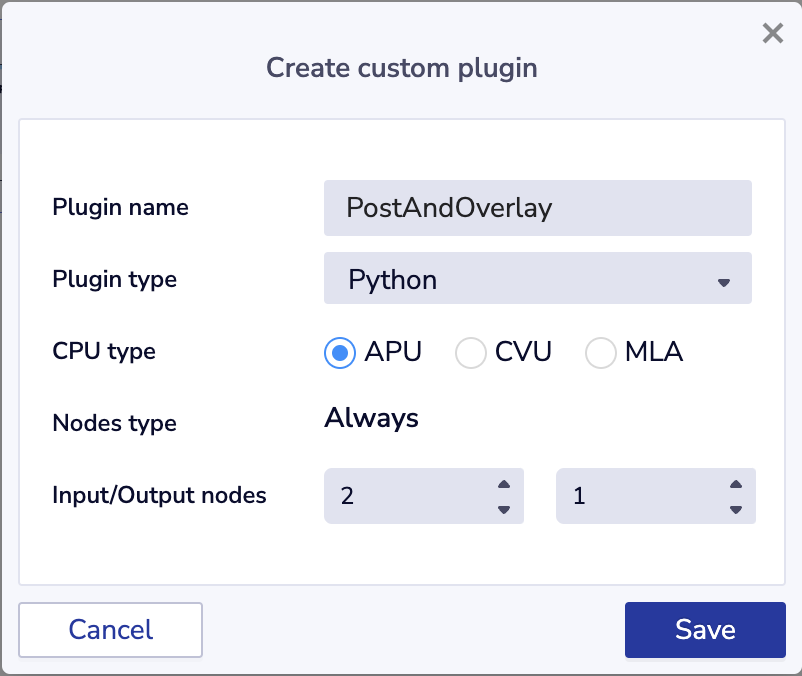Increment the output nodes value
The image size is (802, 676).
[736, 485]
